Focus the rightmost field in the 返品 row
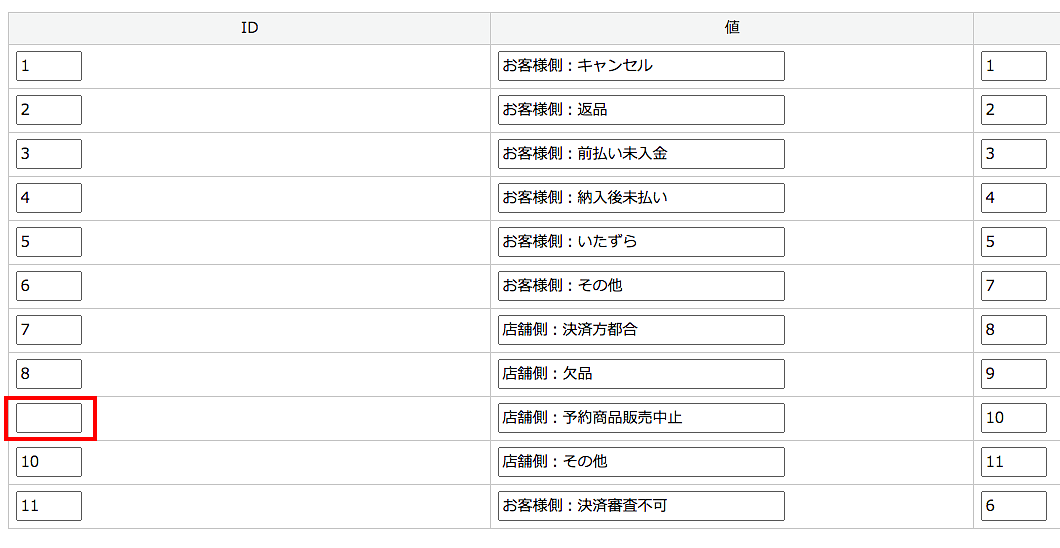1060x548 pixels. pos(1013,110)
